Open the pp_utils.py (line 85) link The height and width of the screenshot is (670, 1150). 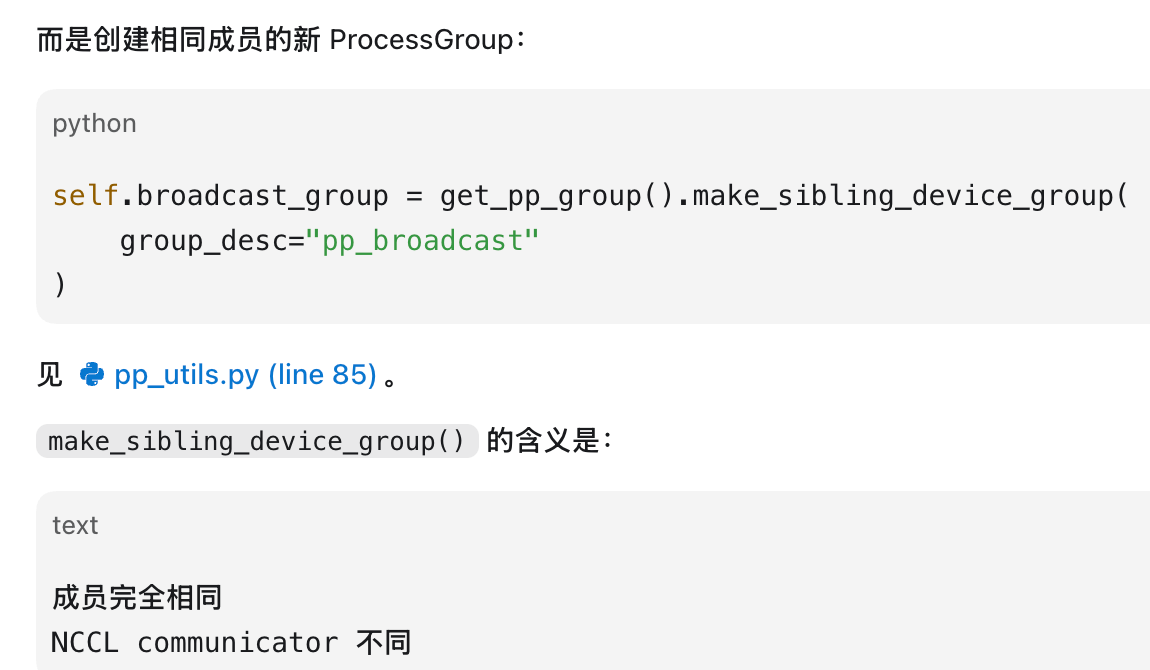tap(245, 375)
